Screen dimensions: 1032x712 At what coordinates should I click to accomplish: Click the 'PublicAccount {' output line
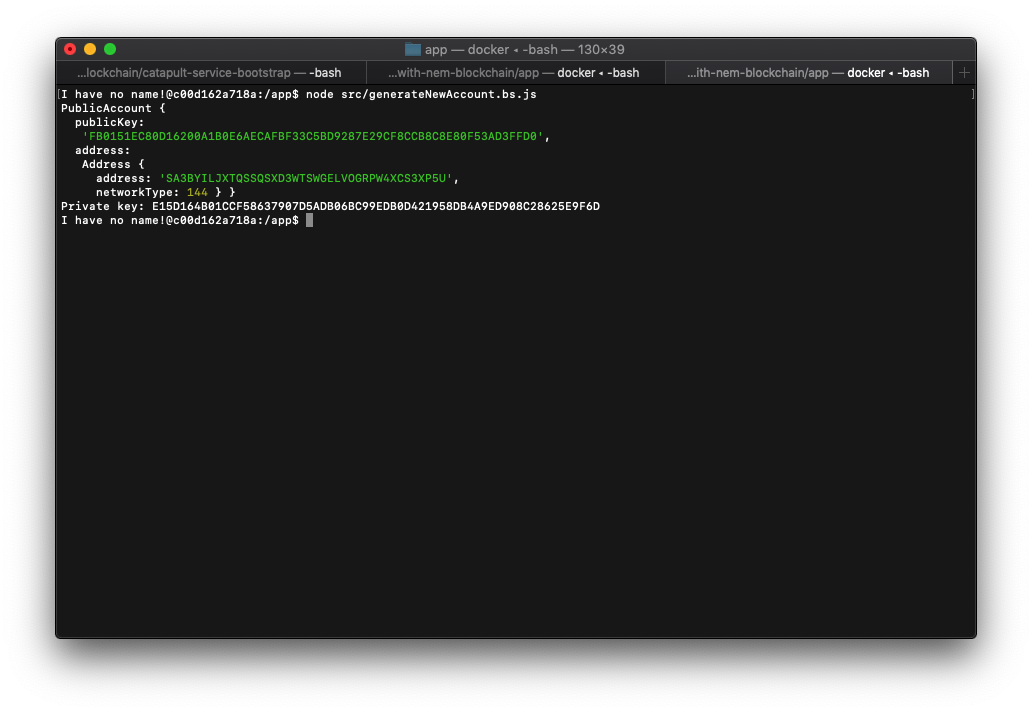click(x=113, y=108)
